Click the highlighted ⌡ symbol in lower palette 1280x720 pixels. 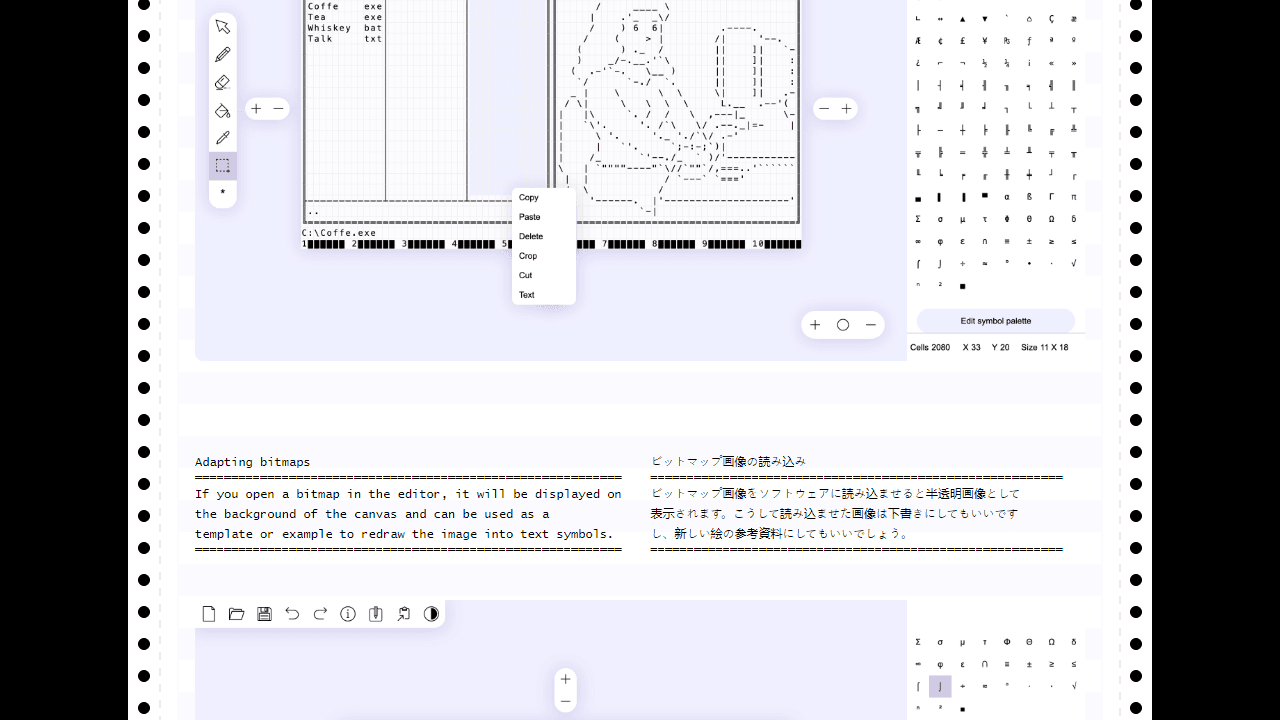click(940, 686)
